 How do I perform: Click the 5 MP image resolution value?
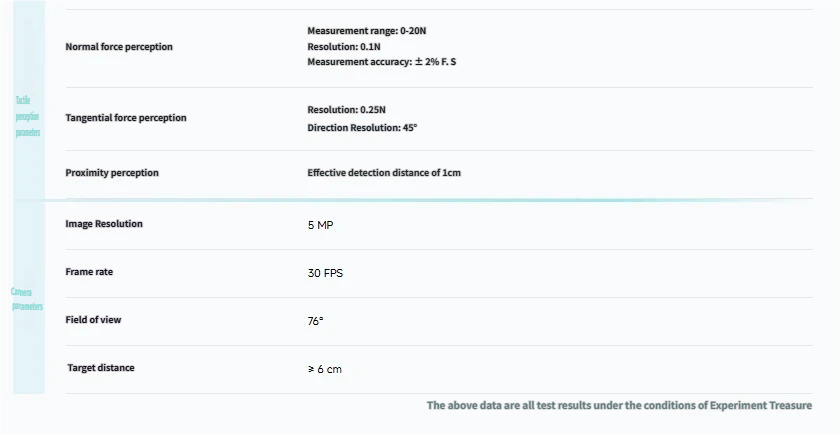(320, 225)
